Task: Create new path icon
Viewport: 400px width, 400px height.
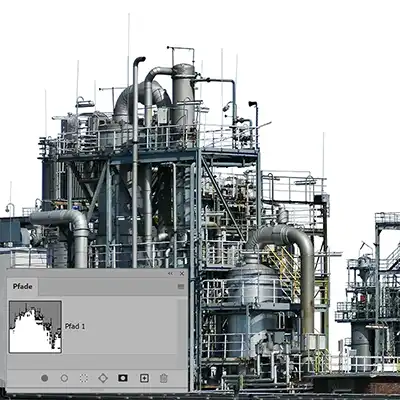Action: (x=144, y=378)
